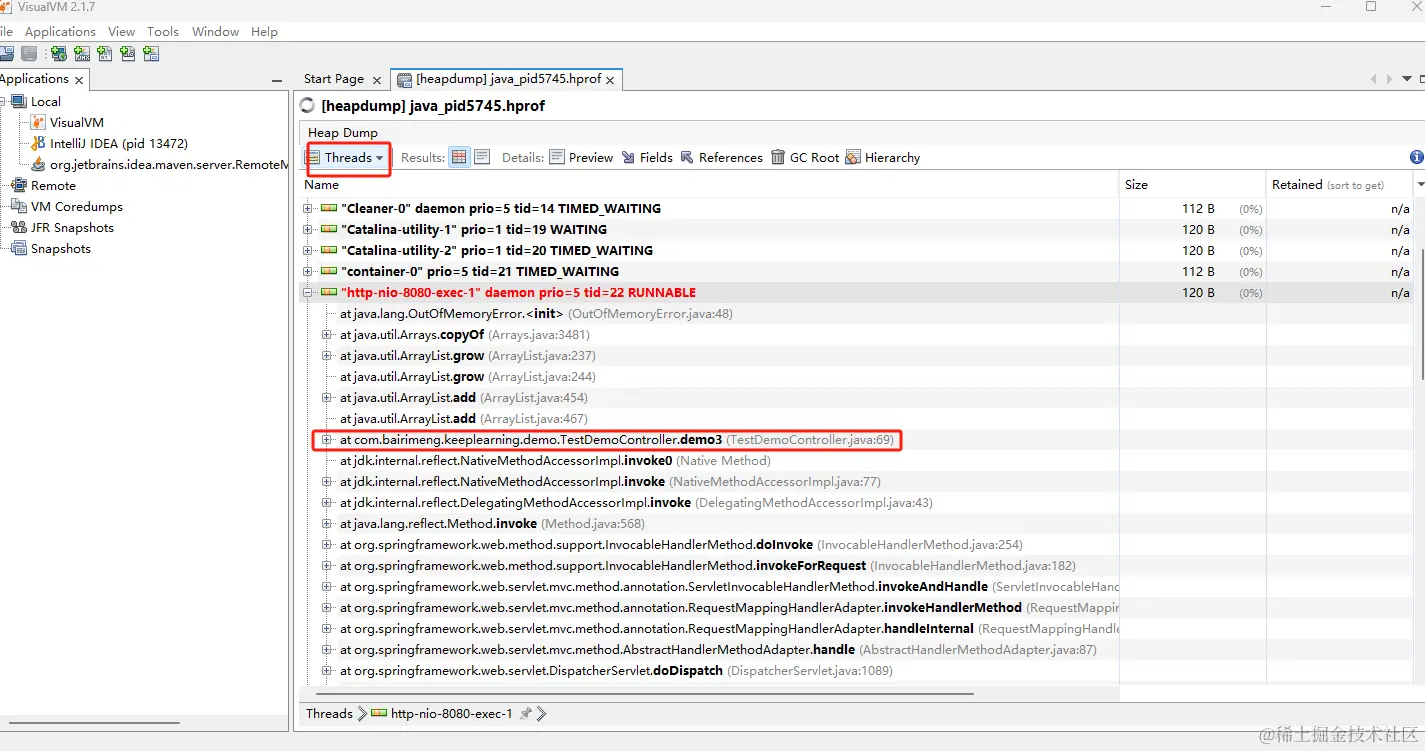
Task: Click the breadcrumb thread icon before http-nio-8080-exec-1
Action: tap(378, 714)
